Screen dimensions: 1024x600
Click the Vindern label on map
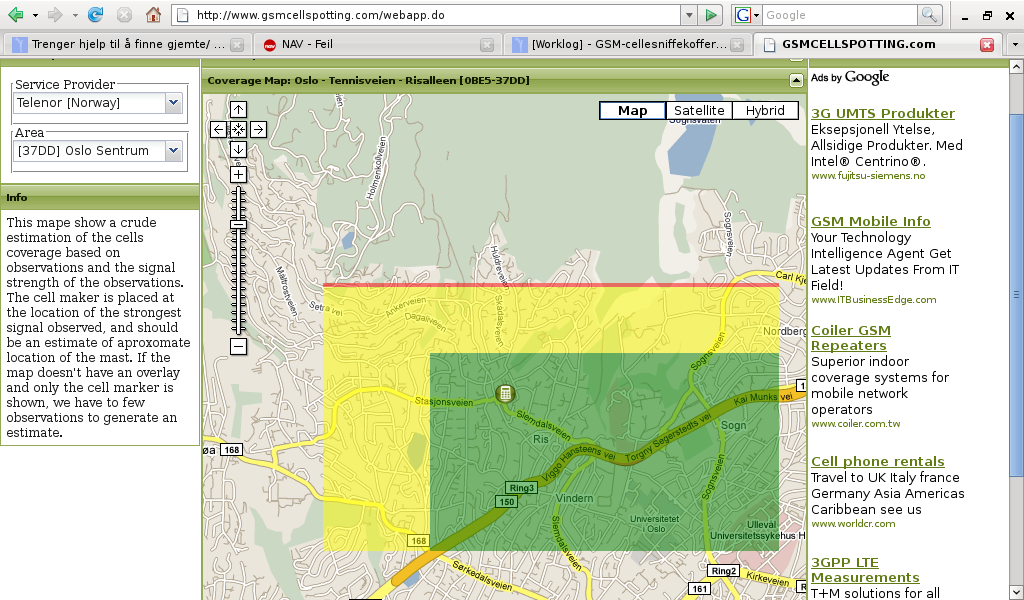point(574,498)
